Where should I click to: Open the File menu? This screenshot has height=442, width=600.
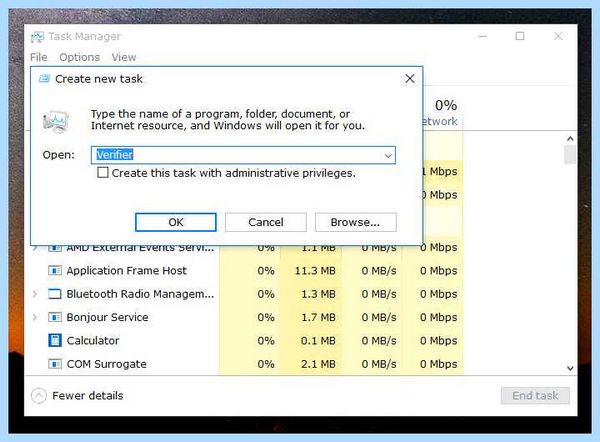click(x=39, y=57)
